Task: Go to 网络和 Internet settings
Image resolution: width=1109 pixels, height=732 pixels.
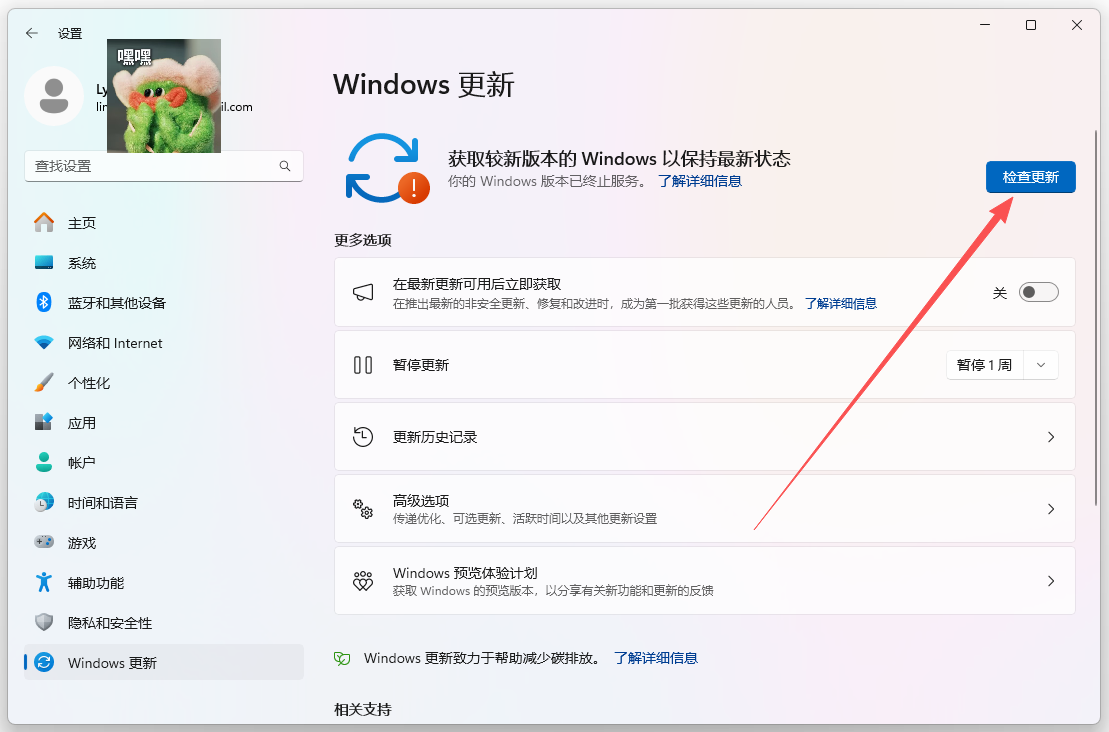Action: click(x=164, y=343)
